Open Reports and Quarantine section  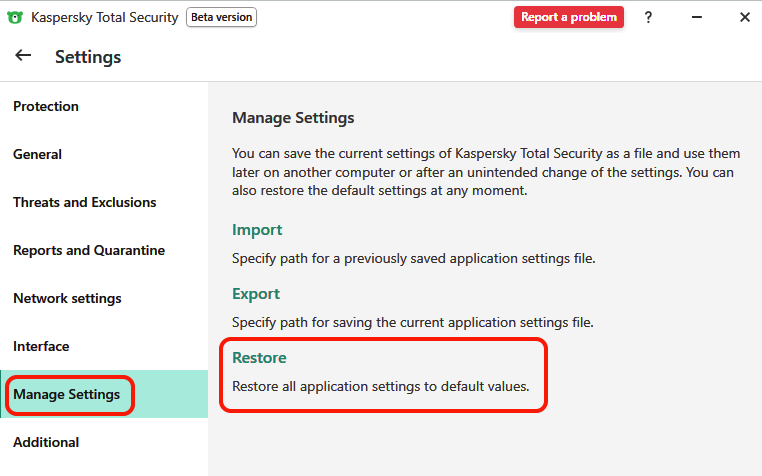click(89, 250)
